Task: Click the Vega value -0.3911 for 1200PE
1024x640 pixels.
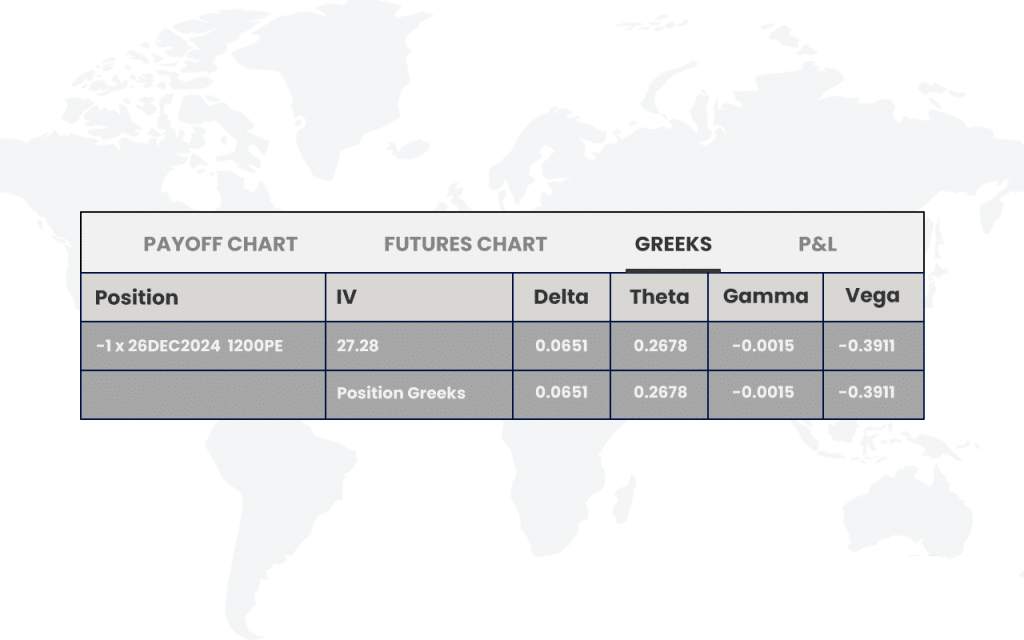Action: (x=871, y=346)
